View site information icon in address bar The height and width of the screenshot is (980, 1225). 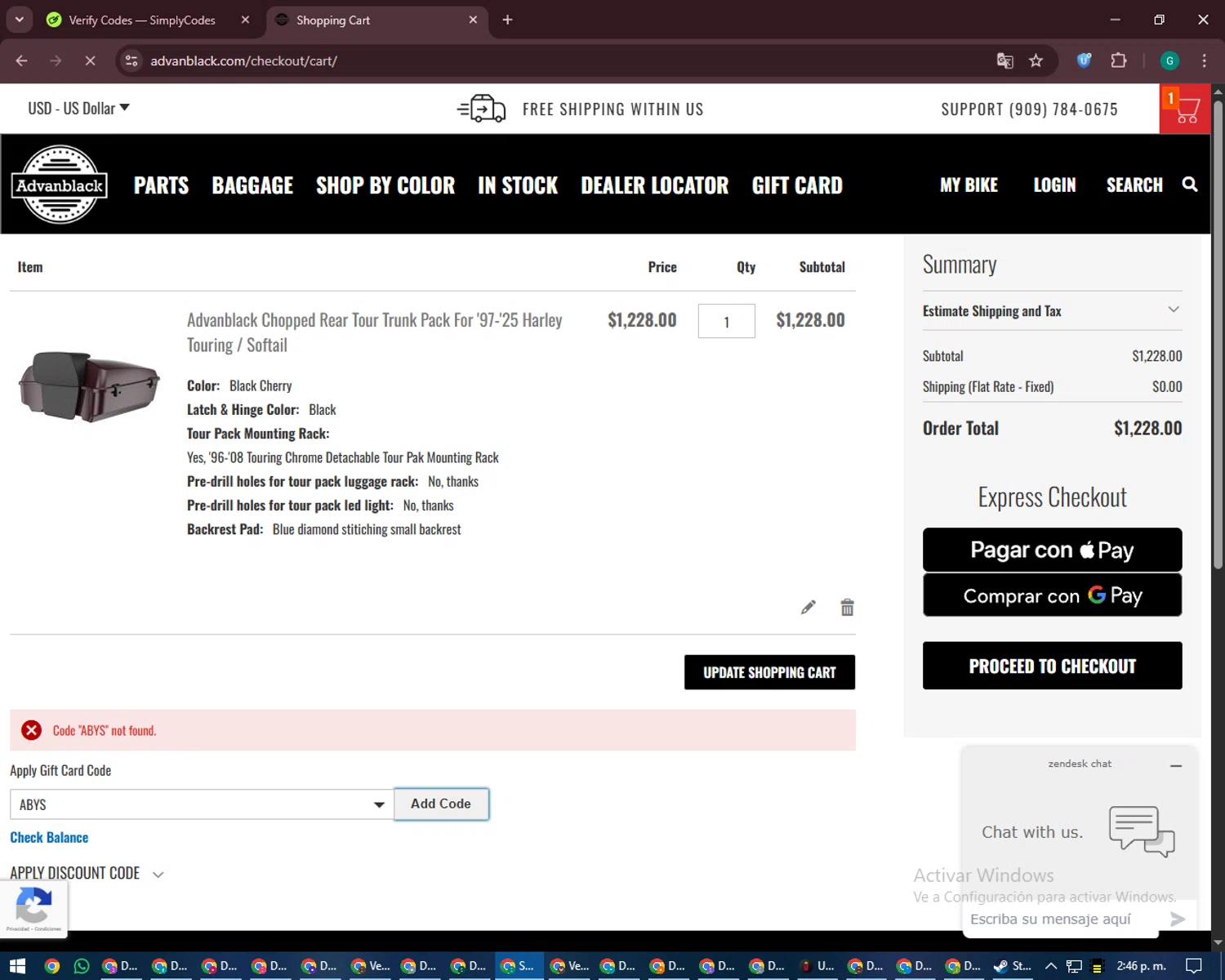point(131,60)
